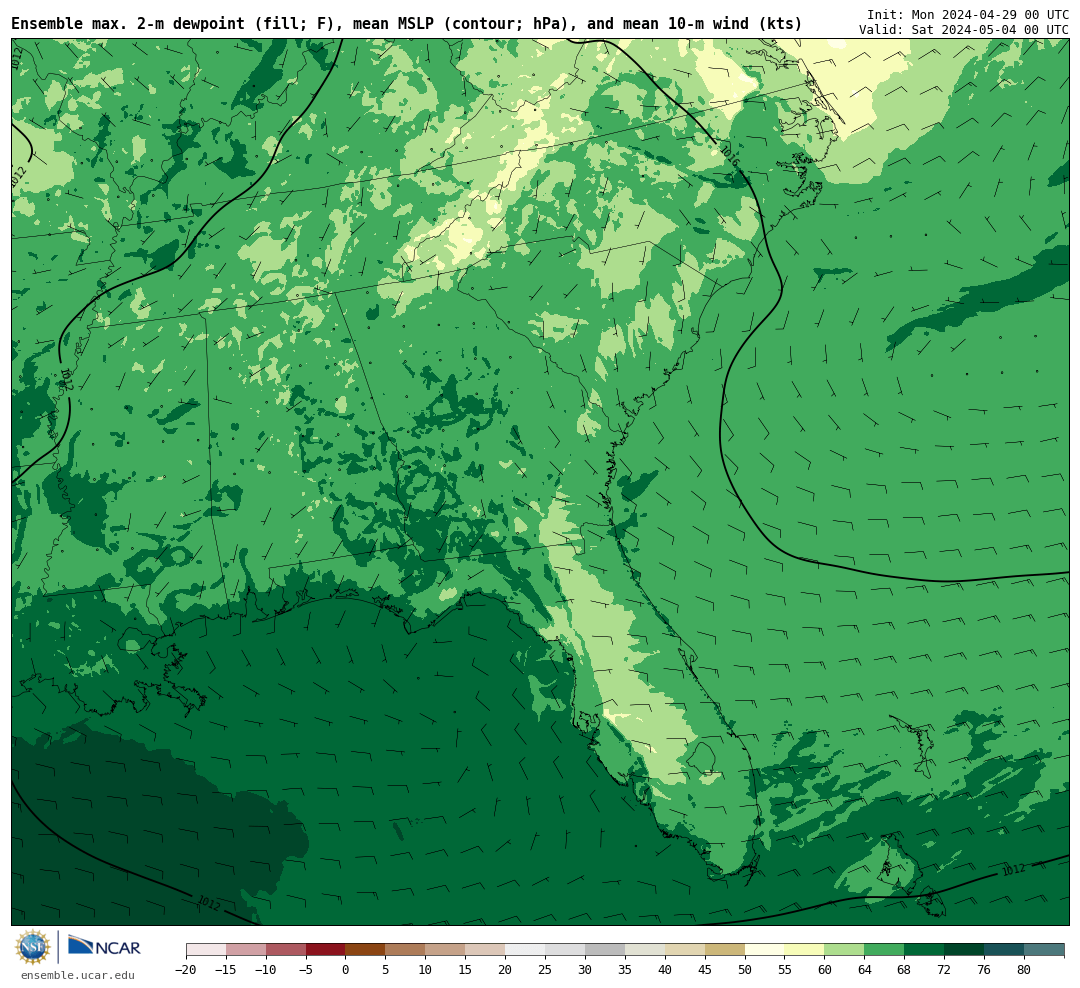Click the Valid: Sat 2024-05-04 00 UTC text
Screen dimensions: 1080x988
pyautogui.click(x=964, y=30)
